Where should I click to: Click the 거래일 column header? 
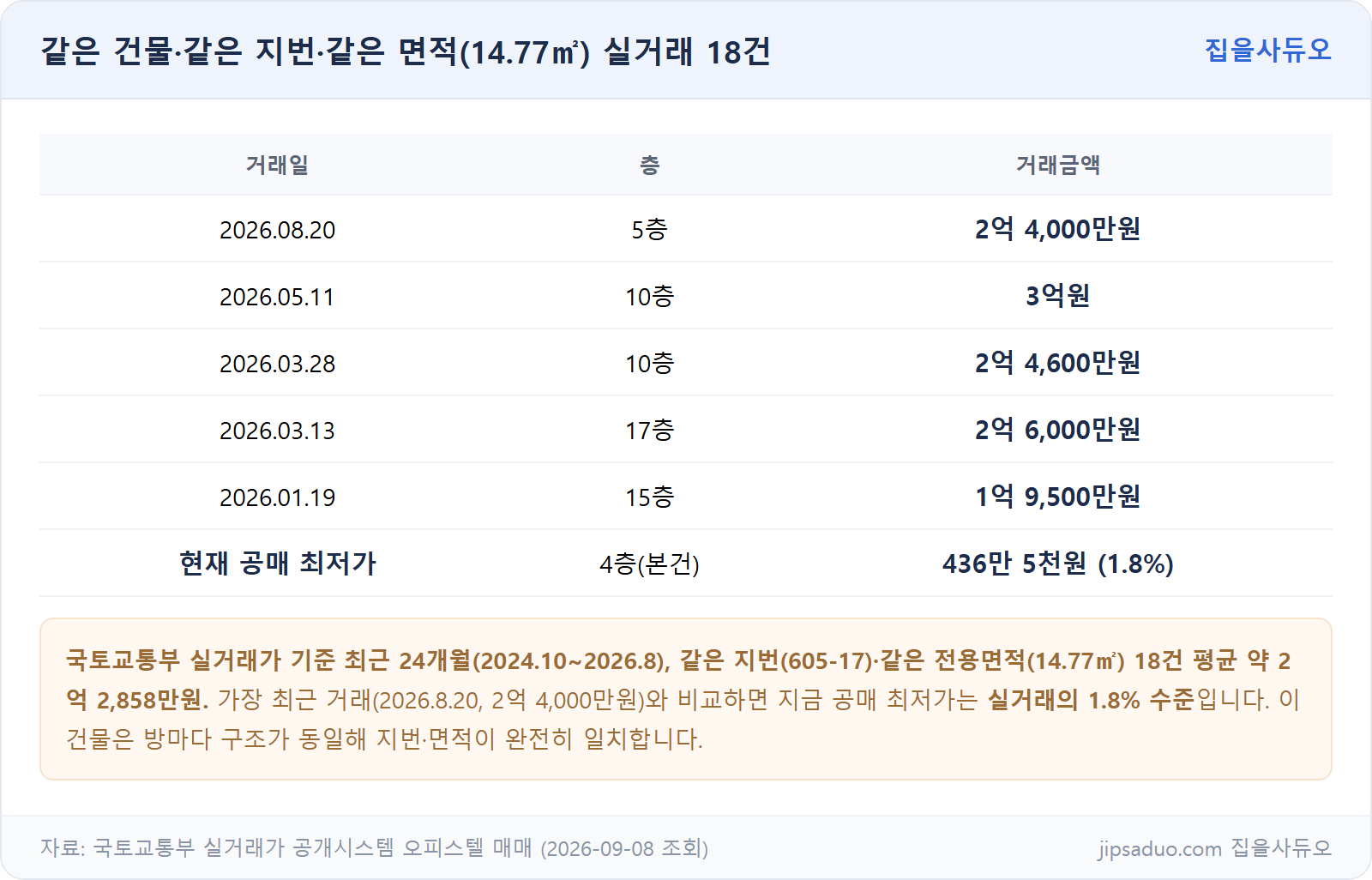(277, 165)
